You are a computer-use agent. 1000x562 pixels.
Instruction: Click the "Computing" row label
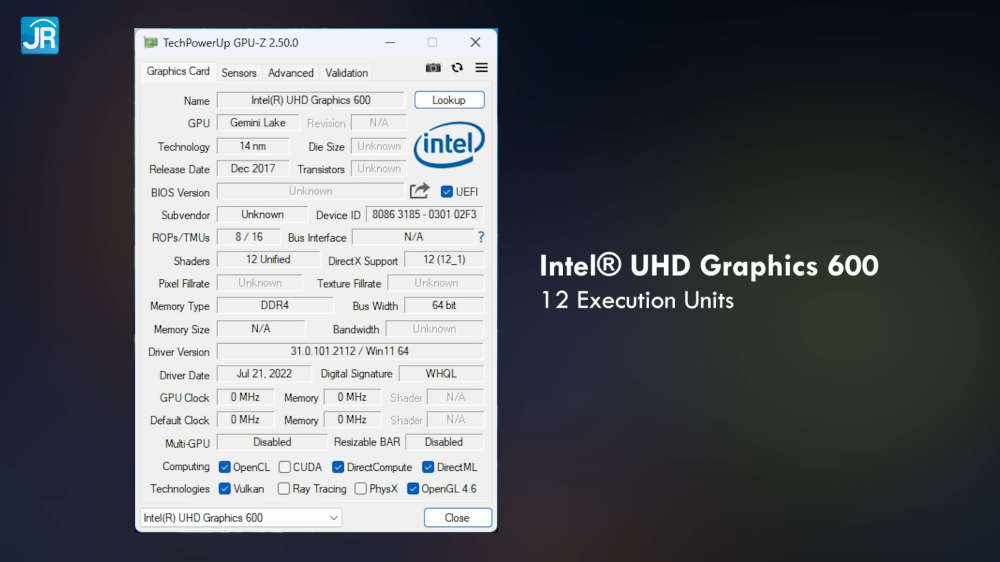186,466
